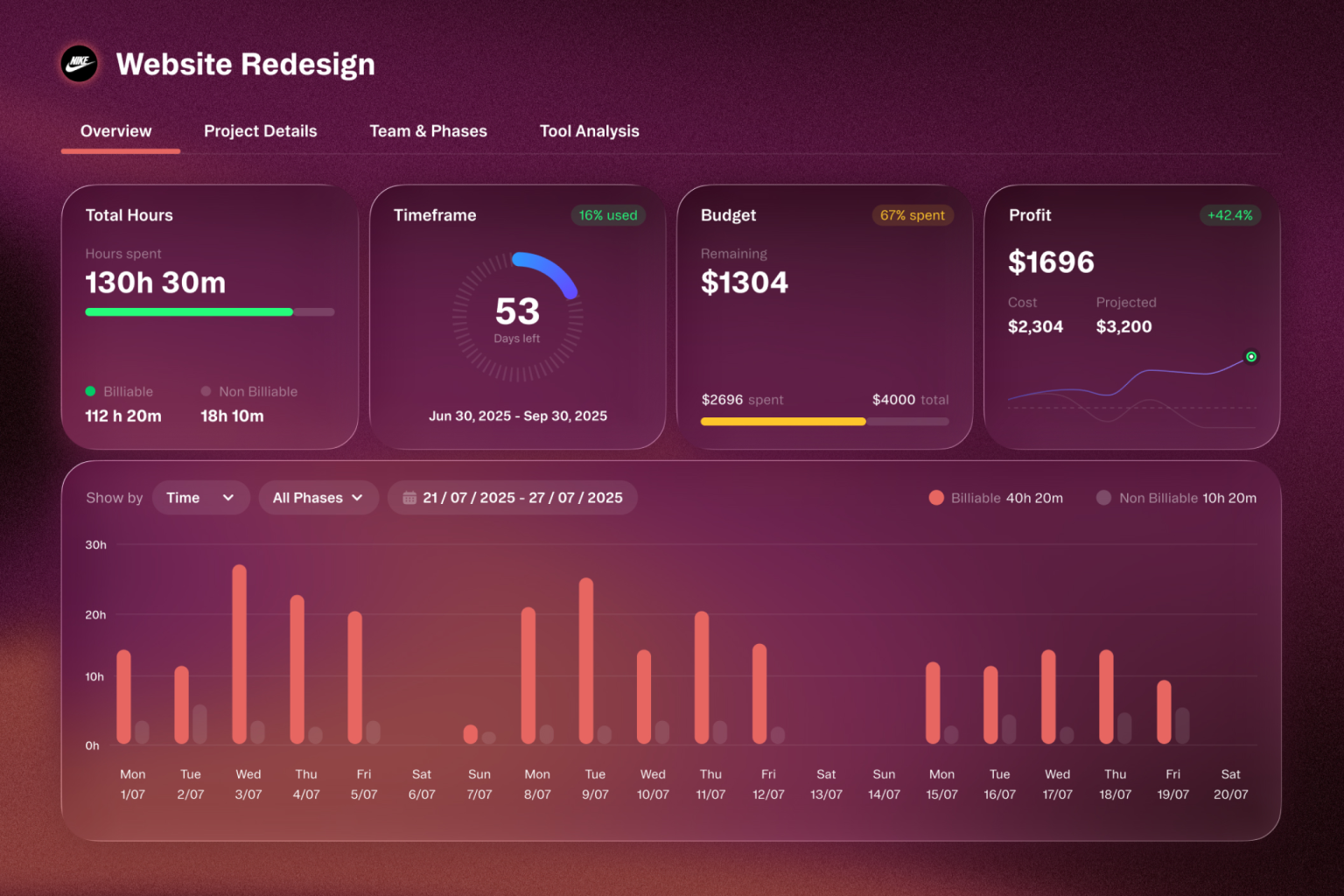Screen dimensions: 1344x896
Task: Click the tall Wed 3/07 billable bar
Action: tap(239, 654)
